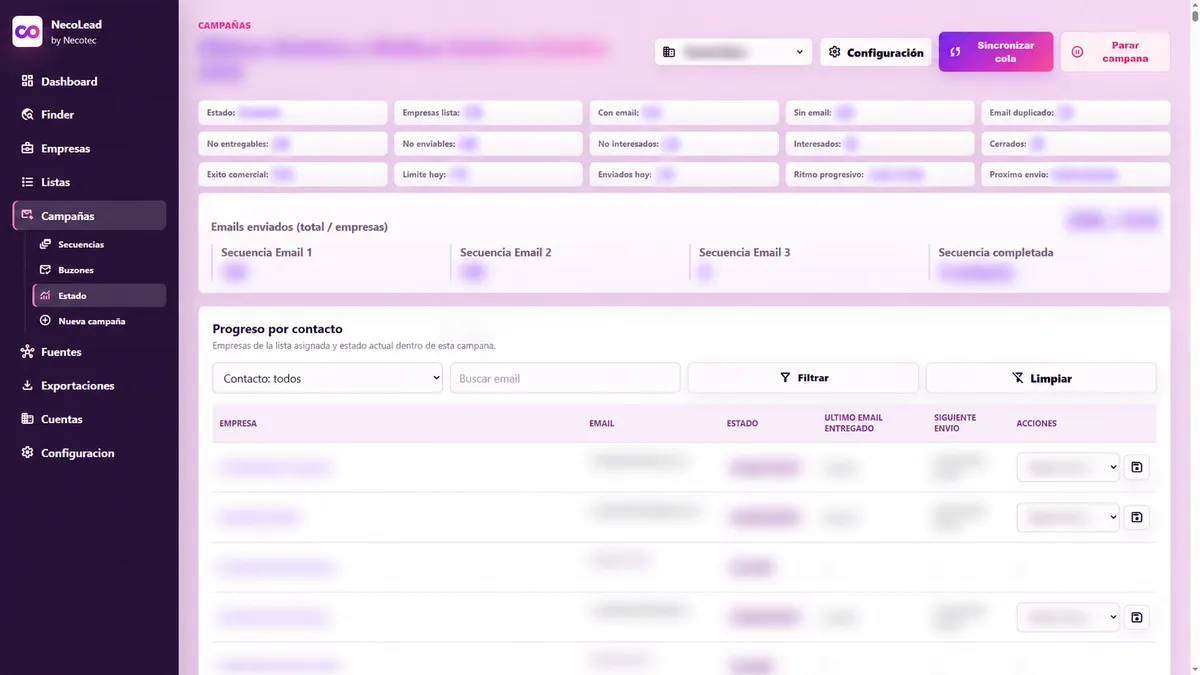The width and height of the screenshot is (1200, 675).
Task: Click the Parar campana button
Action: coord(1115,52)
